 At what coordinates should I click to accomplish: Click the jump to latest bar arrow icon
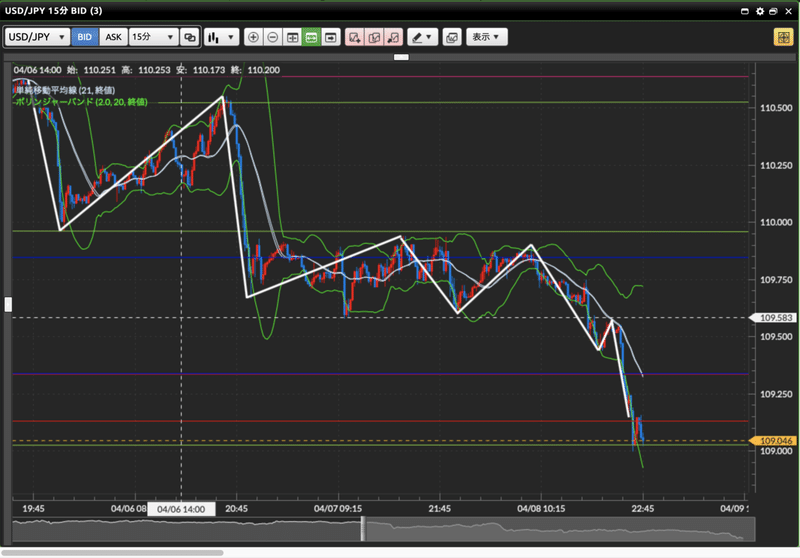331,37
